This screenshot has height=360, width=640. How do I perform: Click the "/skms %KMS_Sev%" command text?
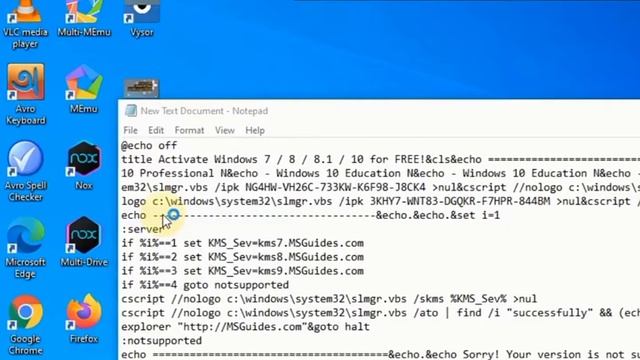point(460,299)
